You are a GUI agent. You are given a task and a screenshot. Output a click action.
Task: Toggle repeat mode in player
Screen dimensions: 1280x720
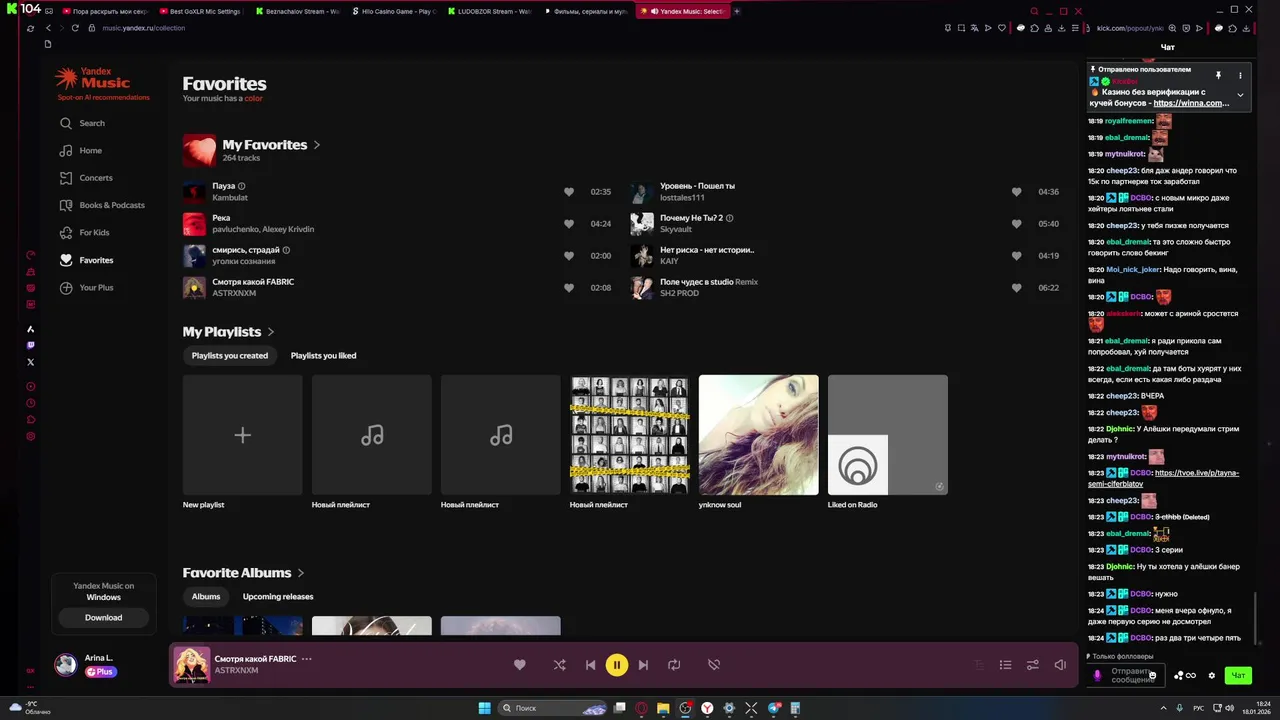pyautogui.click(x=674, y=665)
